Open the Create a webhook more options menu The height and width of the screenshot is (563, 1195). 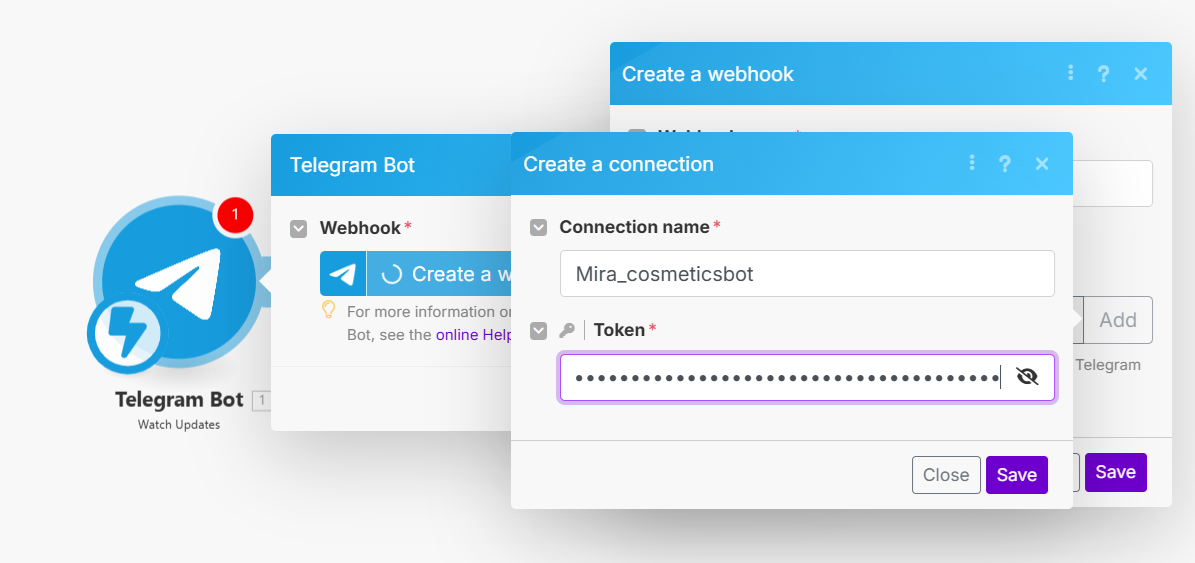[1071, 73]
